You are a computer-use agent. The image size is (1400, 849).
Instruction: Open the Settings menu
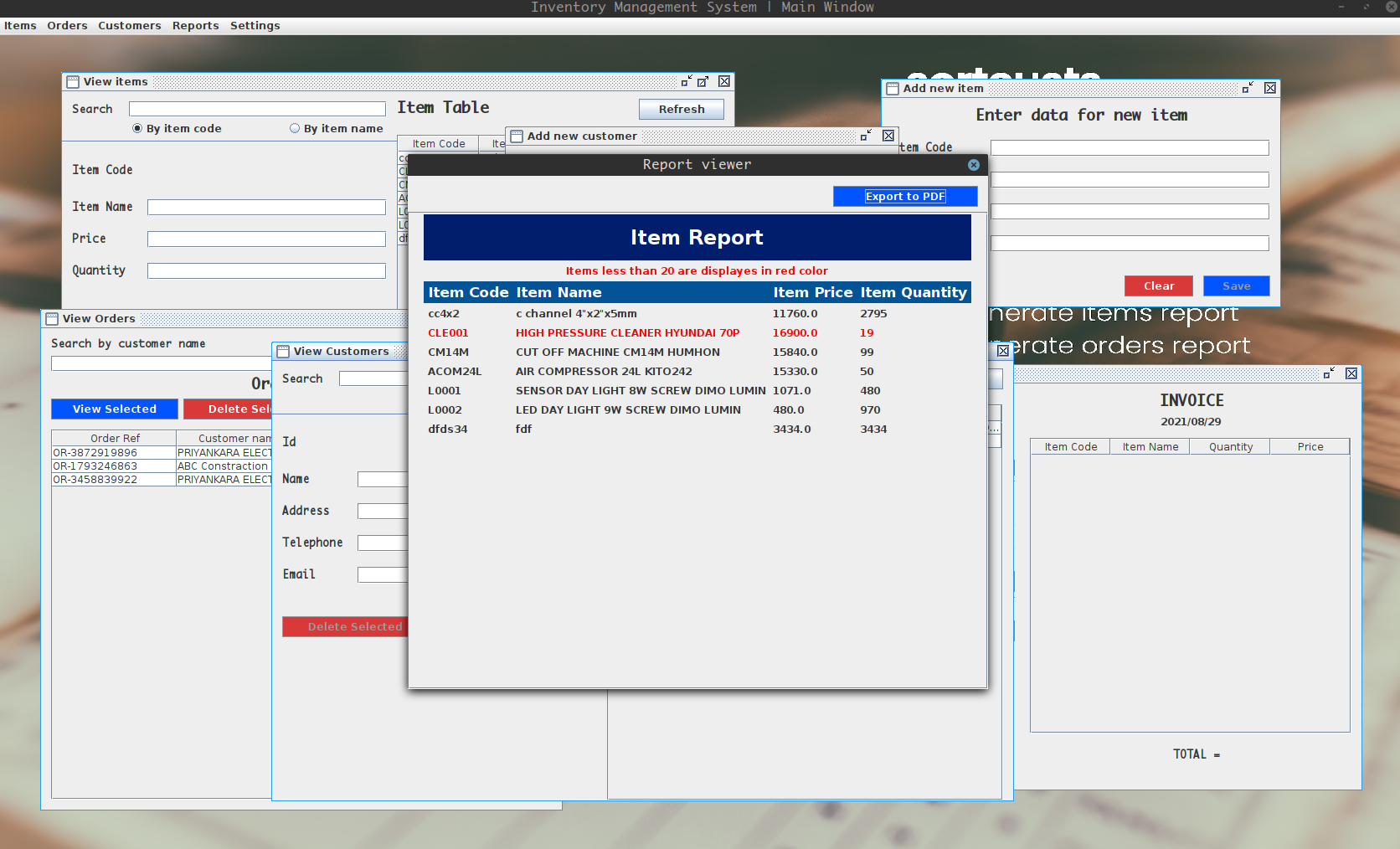click(255, 25)
